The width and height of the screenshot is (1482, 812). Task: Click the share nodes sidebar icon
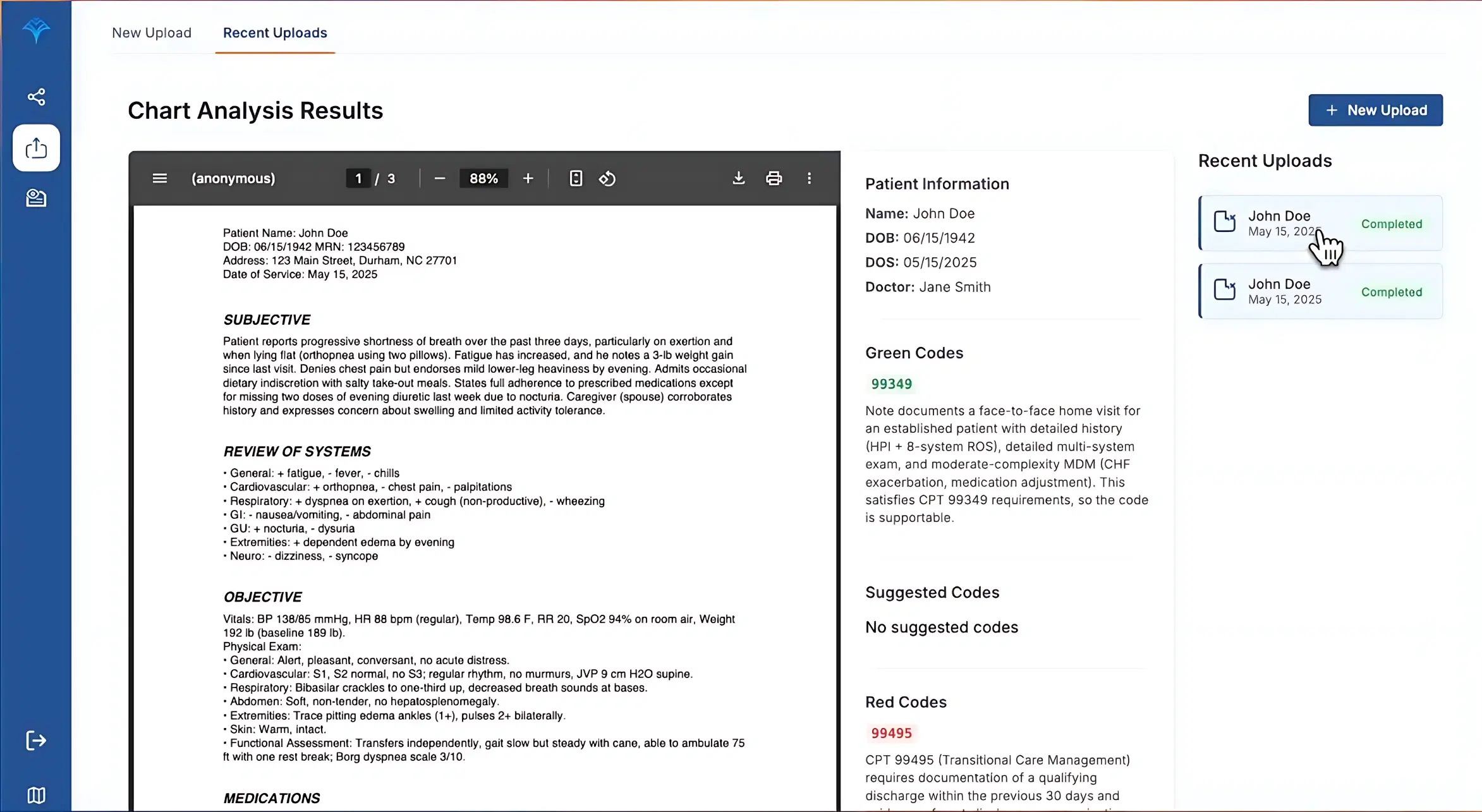pyautogui.click(x=36, y=97)
